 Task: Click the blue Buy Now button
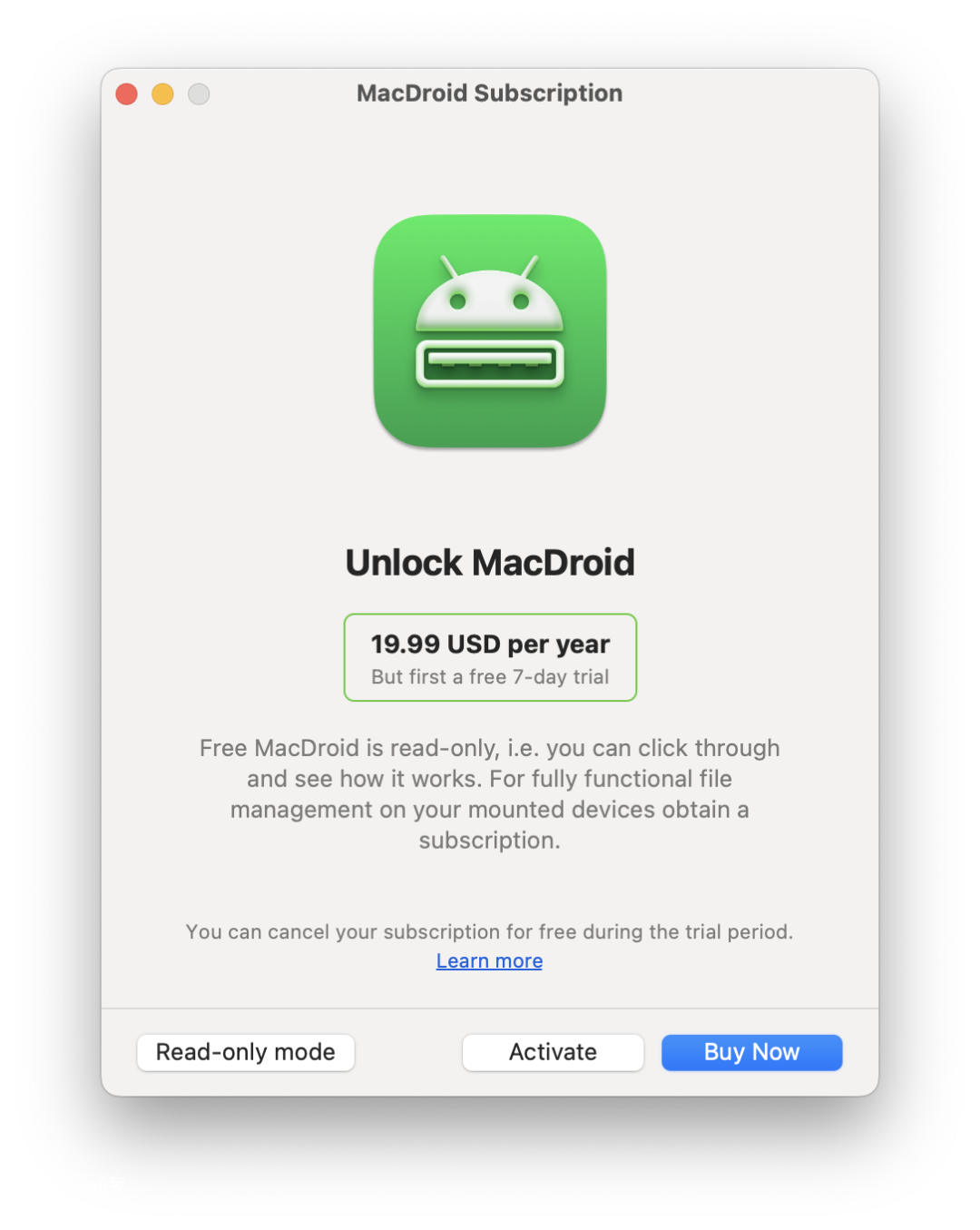tap(752, 1052)
